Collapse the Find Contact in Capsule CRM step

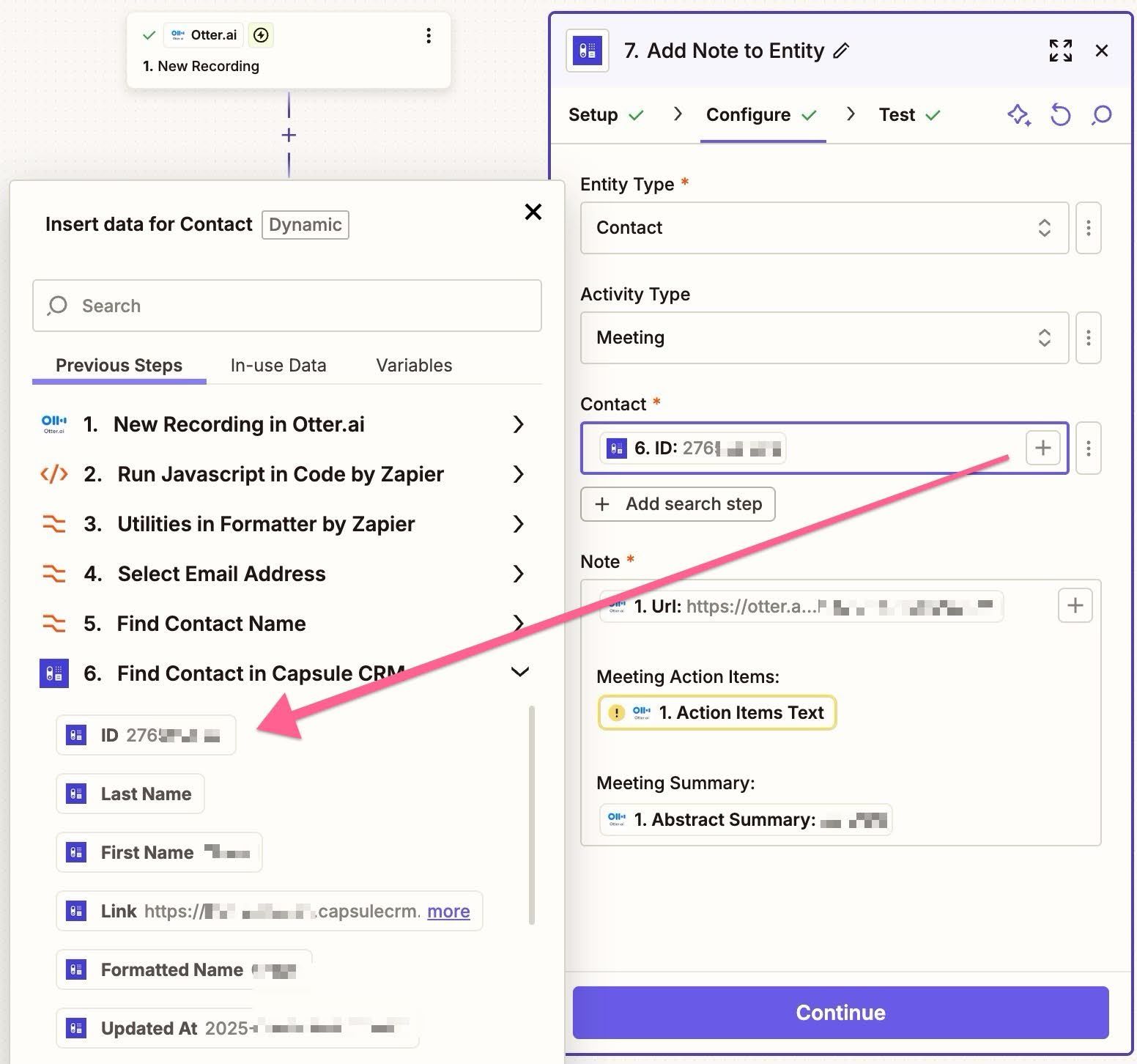point(519,672)
